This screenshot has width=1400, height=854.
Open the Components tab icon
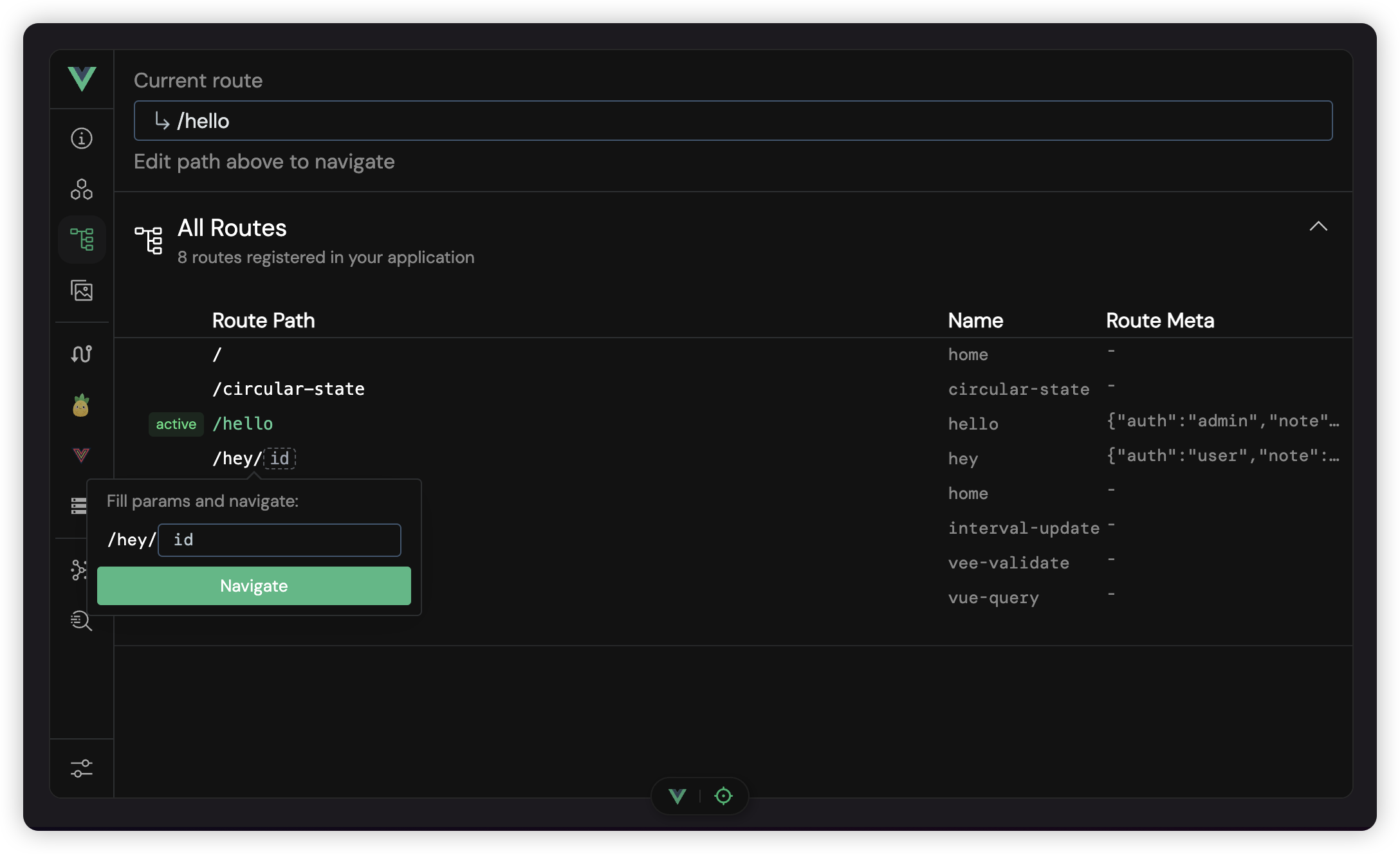(82, 189)
